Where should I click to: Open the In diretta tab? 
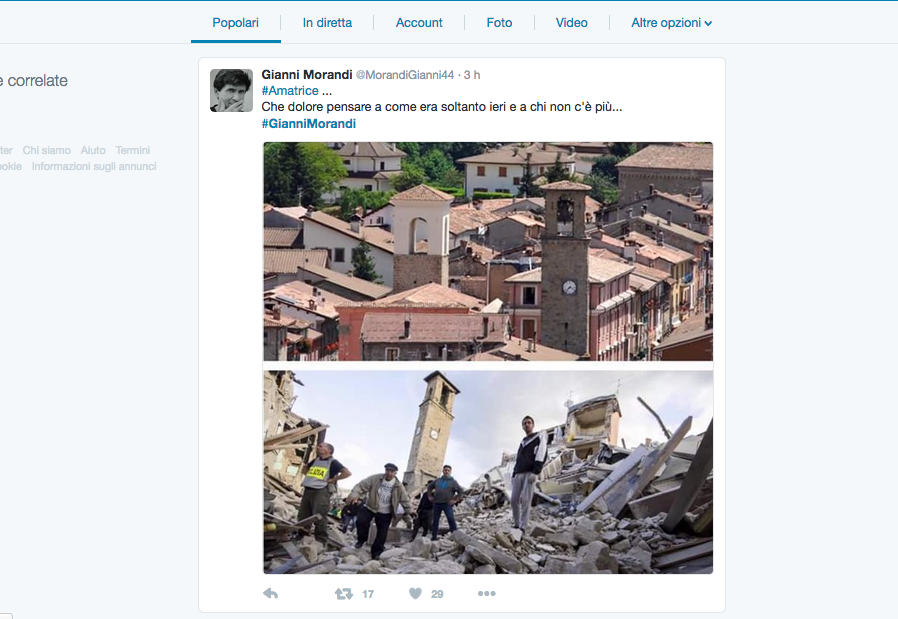point(327,22)
